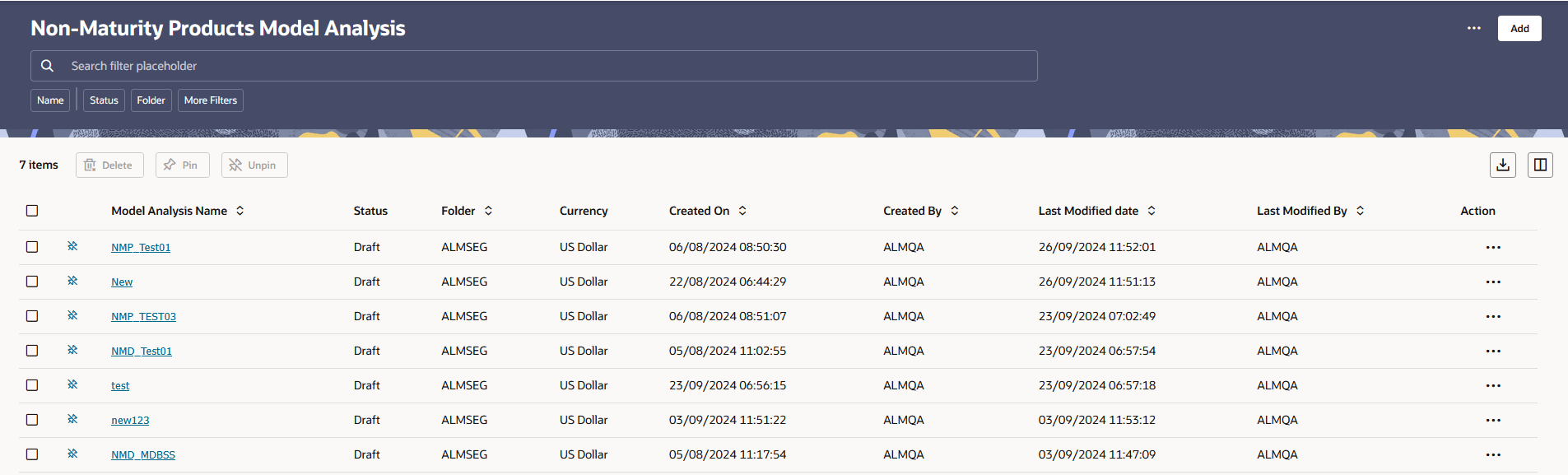Check the test row checkbox
1568x475 pixels.
point(32,385)
